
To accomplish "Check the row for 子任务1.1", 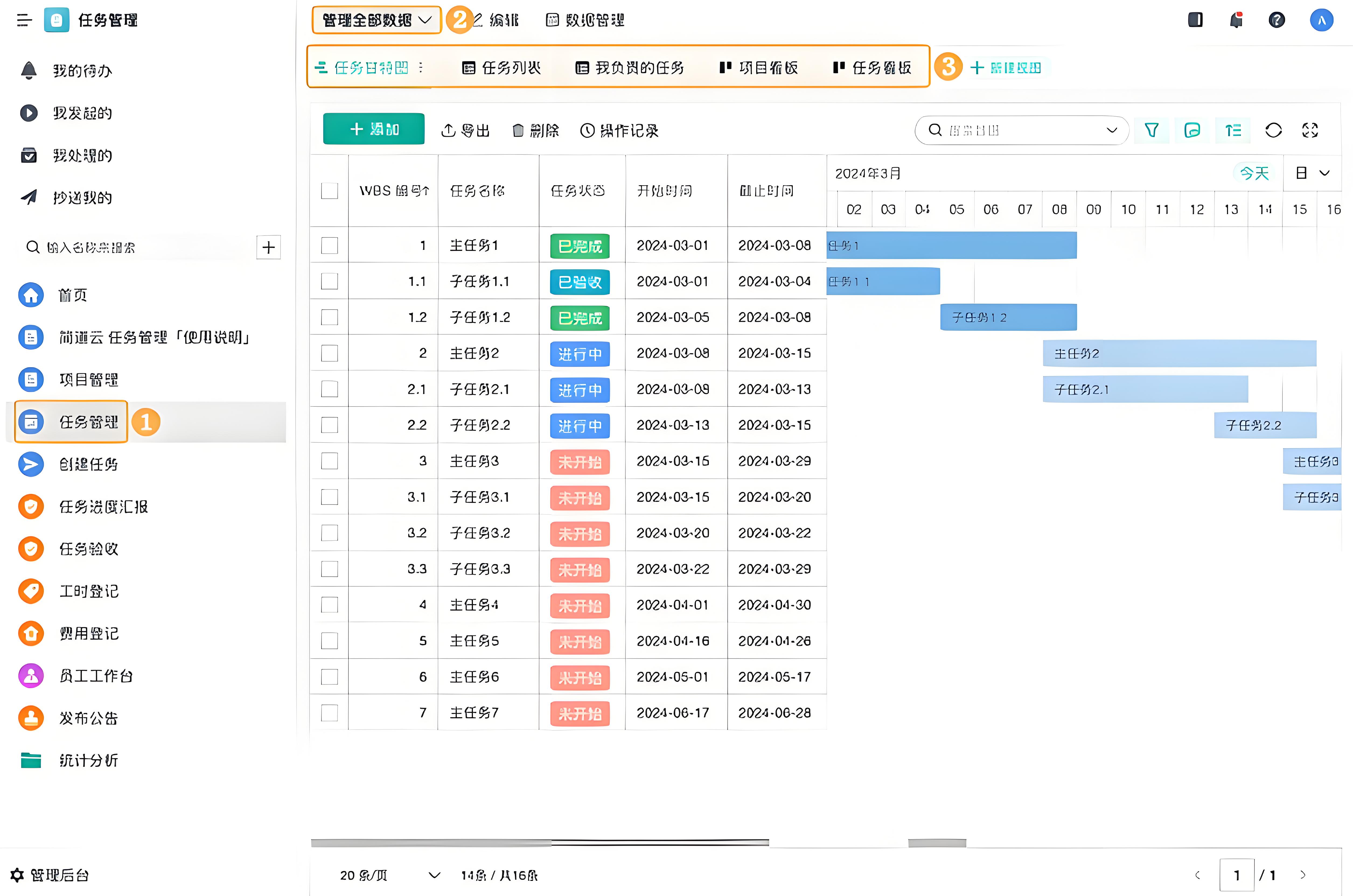I will pyautogui.click(x=329, y=281).
